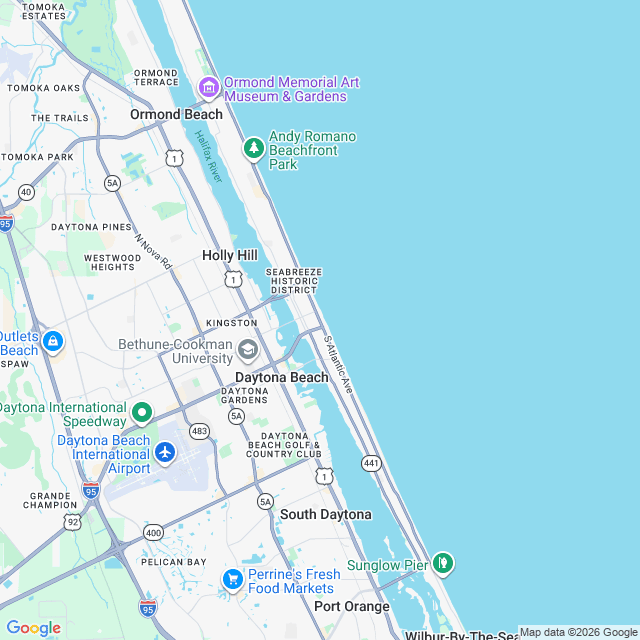The image size is (640, 640).
Task: Click the Kingston neighborhood label
Action: (232, 323)
